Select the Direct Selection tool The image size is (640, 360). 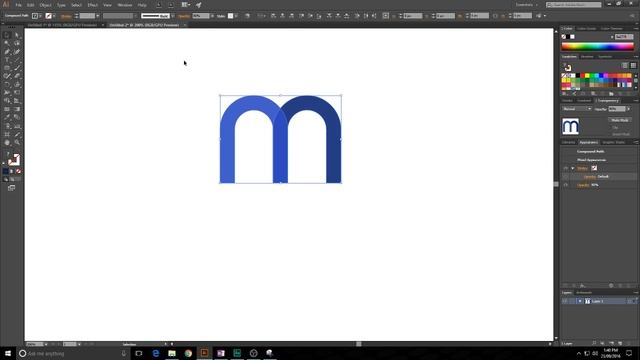(17, 36)
